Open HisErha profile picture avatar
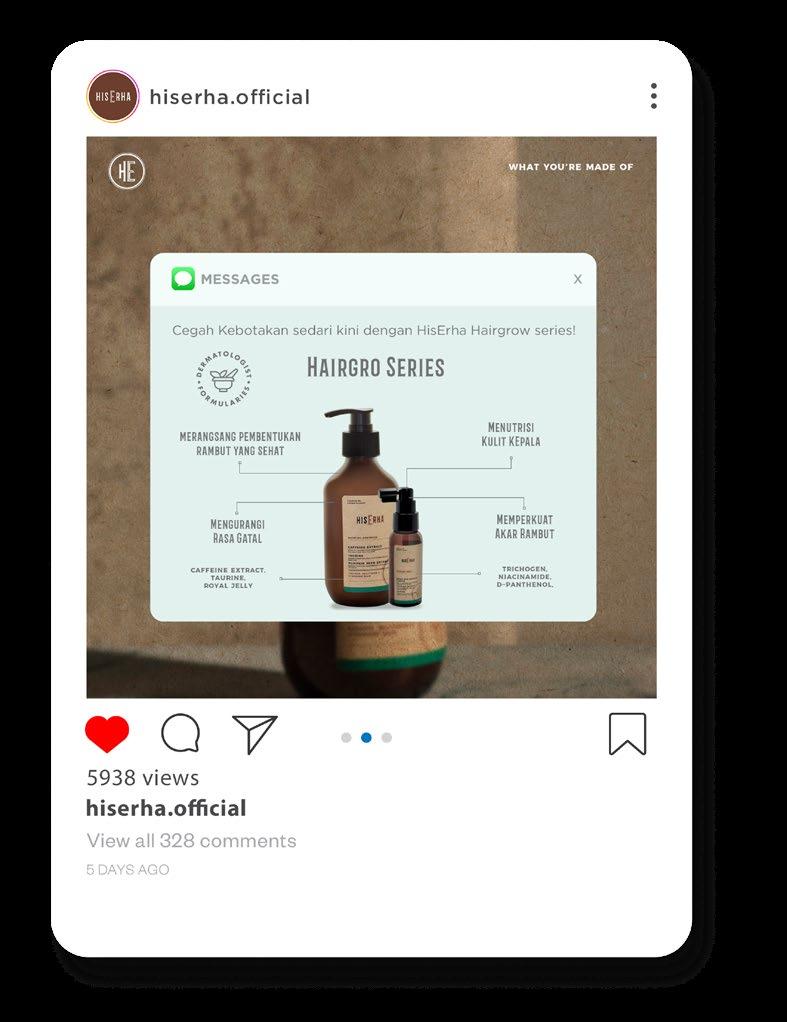This screenshot has width=787, height=1022. point(113,96)
